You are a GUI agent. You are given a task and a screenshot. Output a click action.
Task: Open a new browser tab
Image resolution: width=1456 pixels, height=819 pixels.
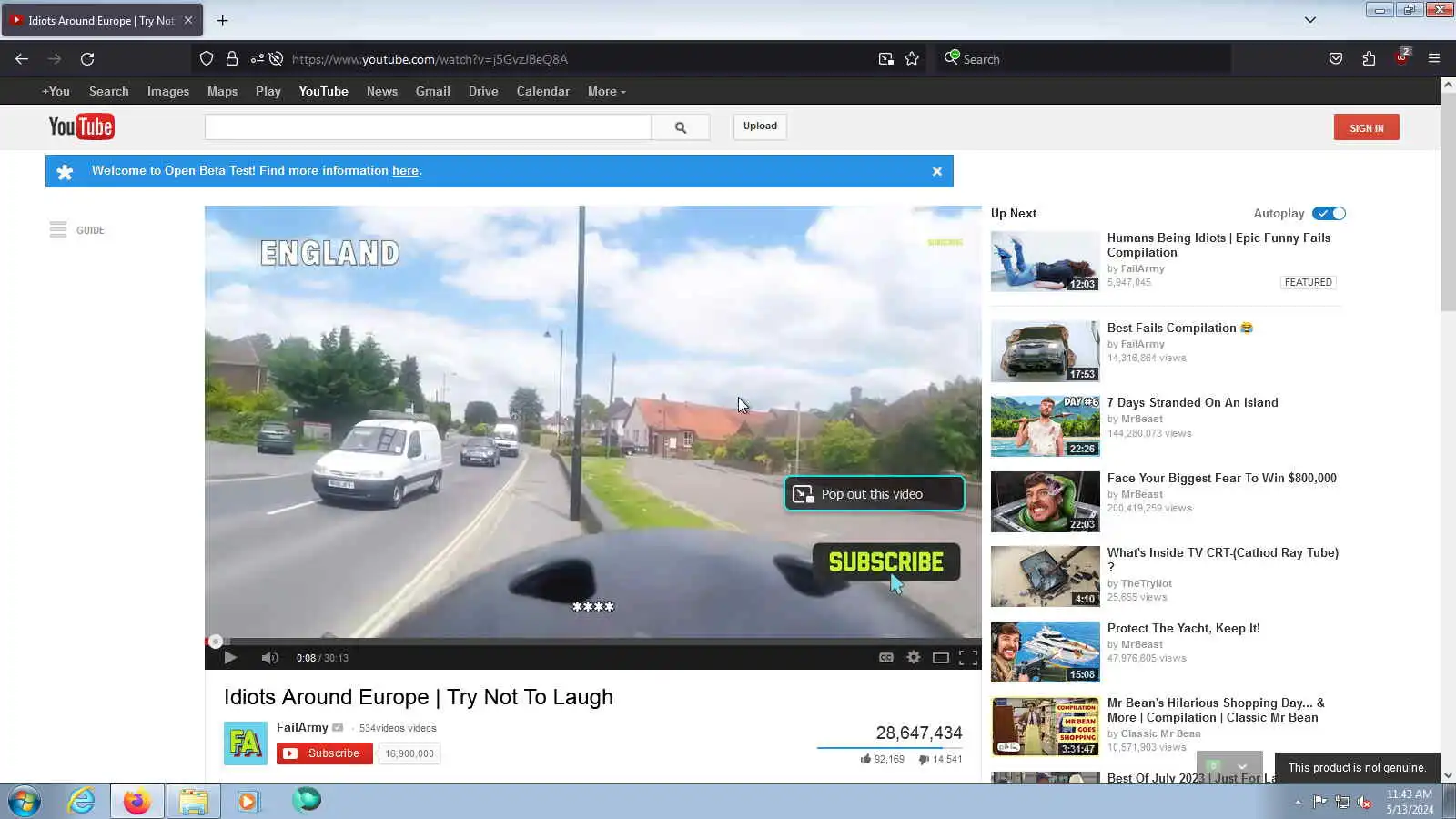[x=222, y=20]
